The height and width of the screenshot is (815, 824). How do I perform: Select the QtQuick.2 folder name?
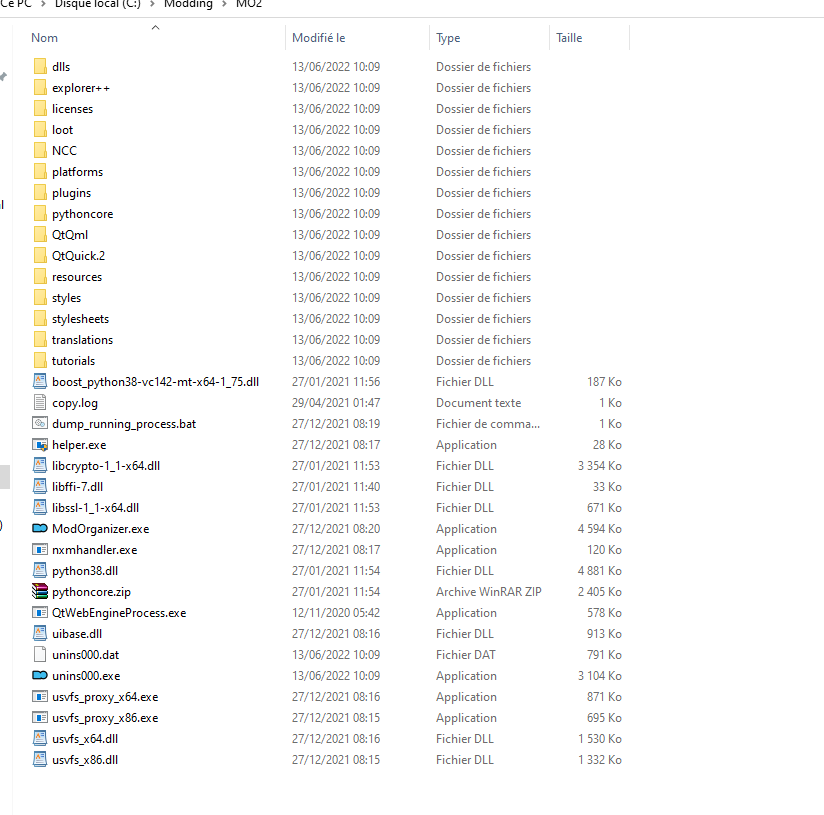pos(78,256)
